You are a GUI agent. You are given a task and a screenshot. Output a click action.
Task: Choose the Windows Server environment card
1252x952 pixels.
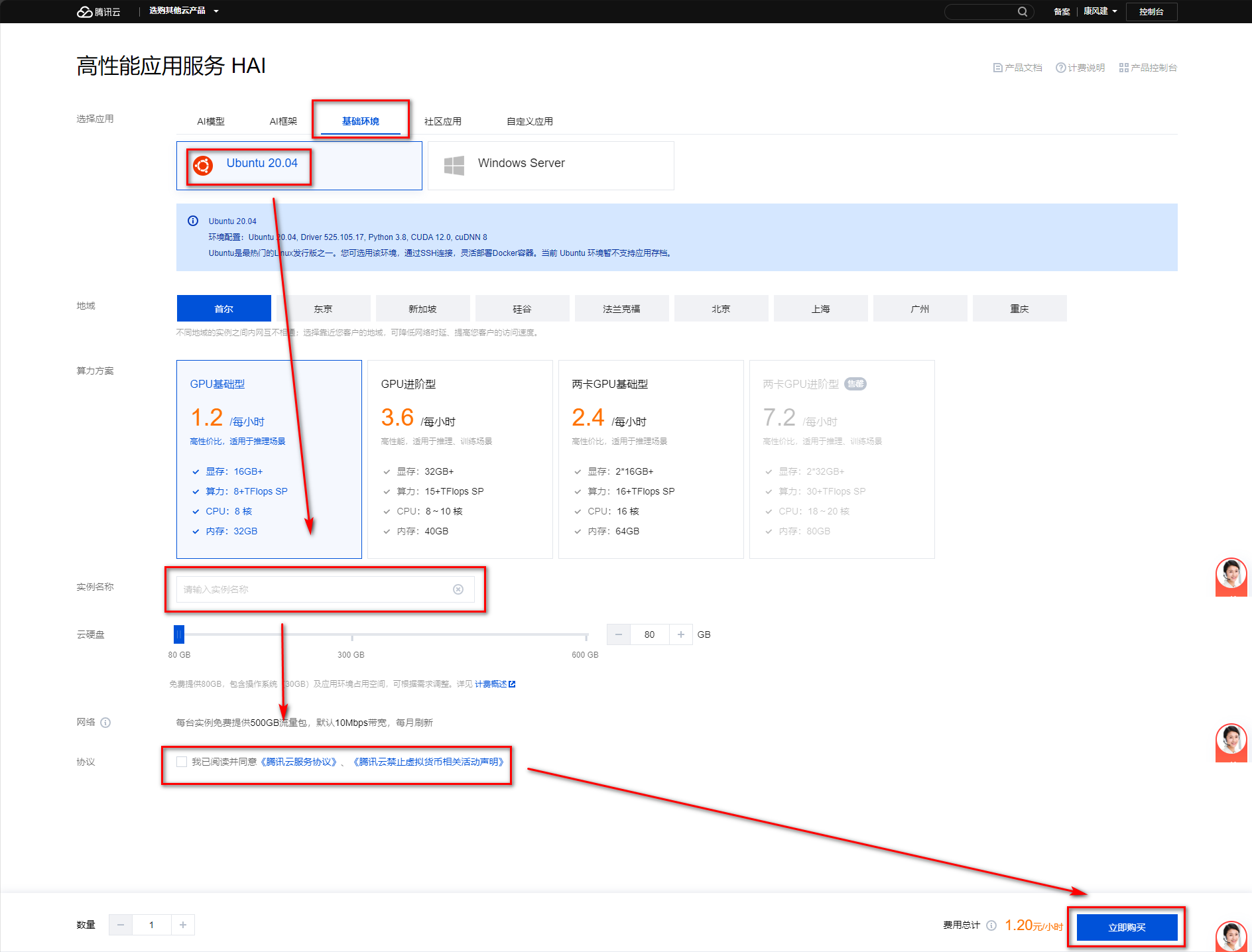point(551,166)
